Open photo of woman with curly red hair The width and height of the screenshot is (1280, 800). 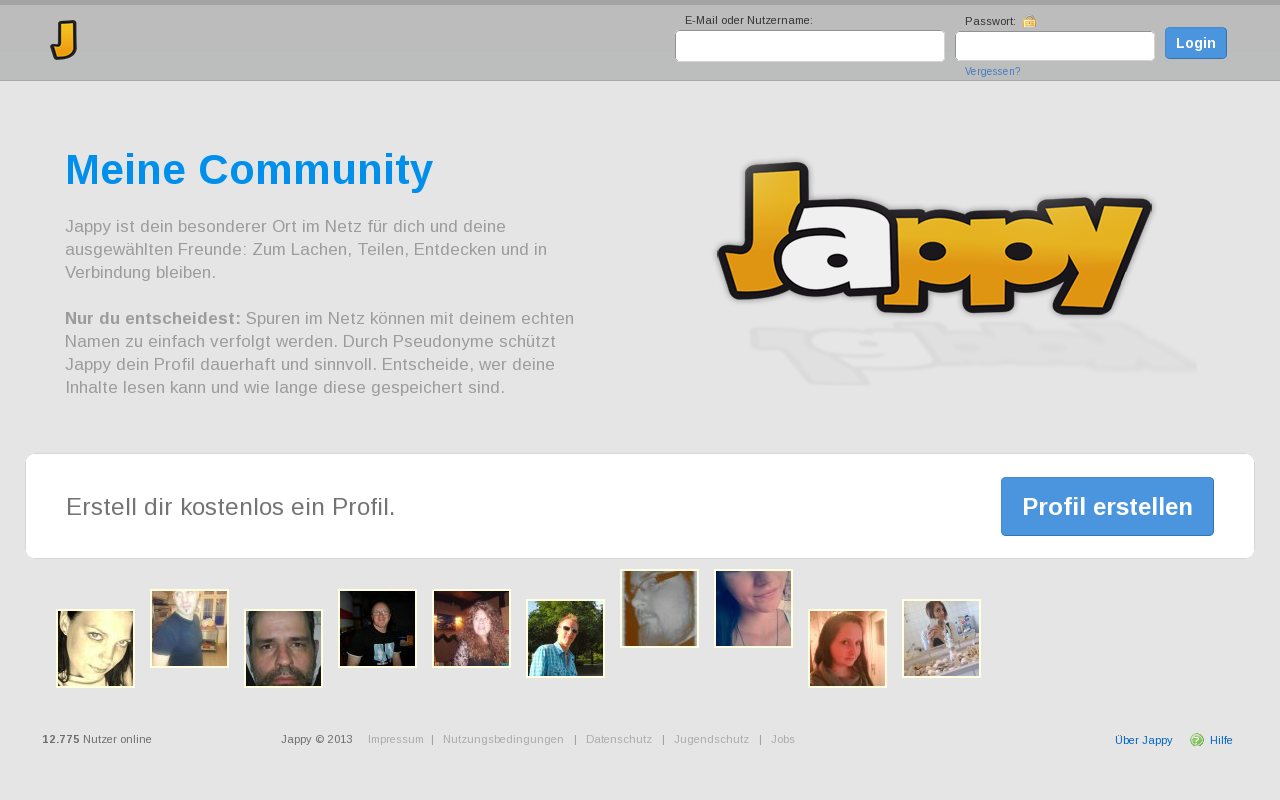point(471,628)
